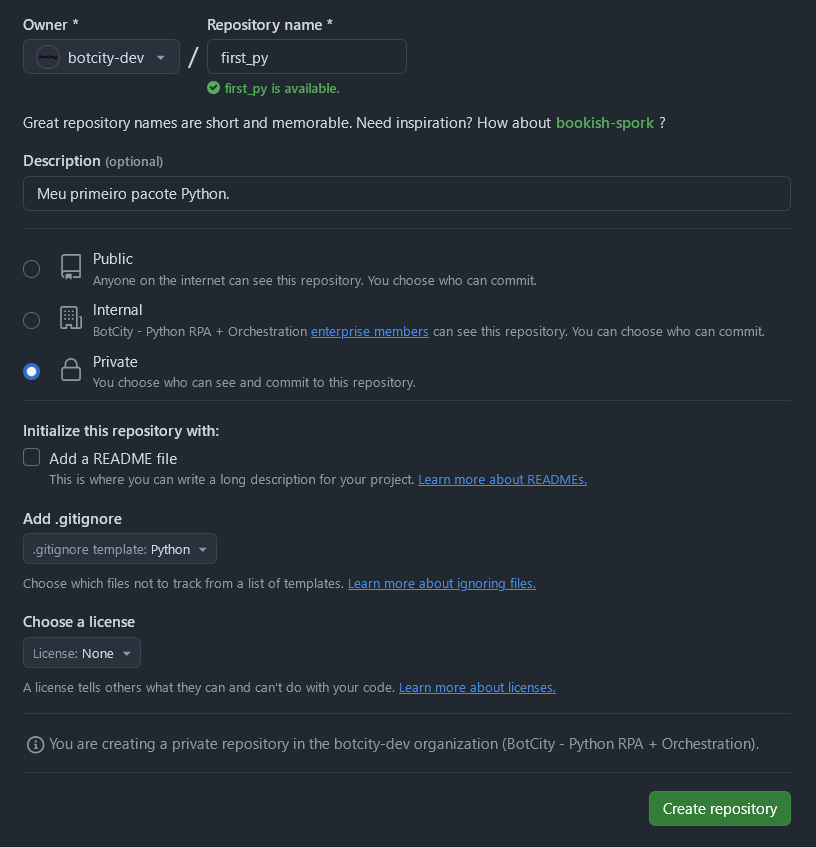
Task: Click the info icon beside private repository notice
Action: 35,745
